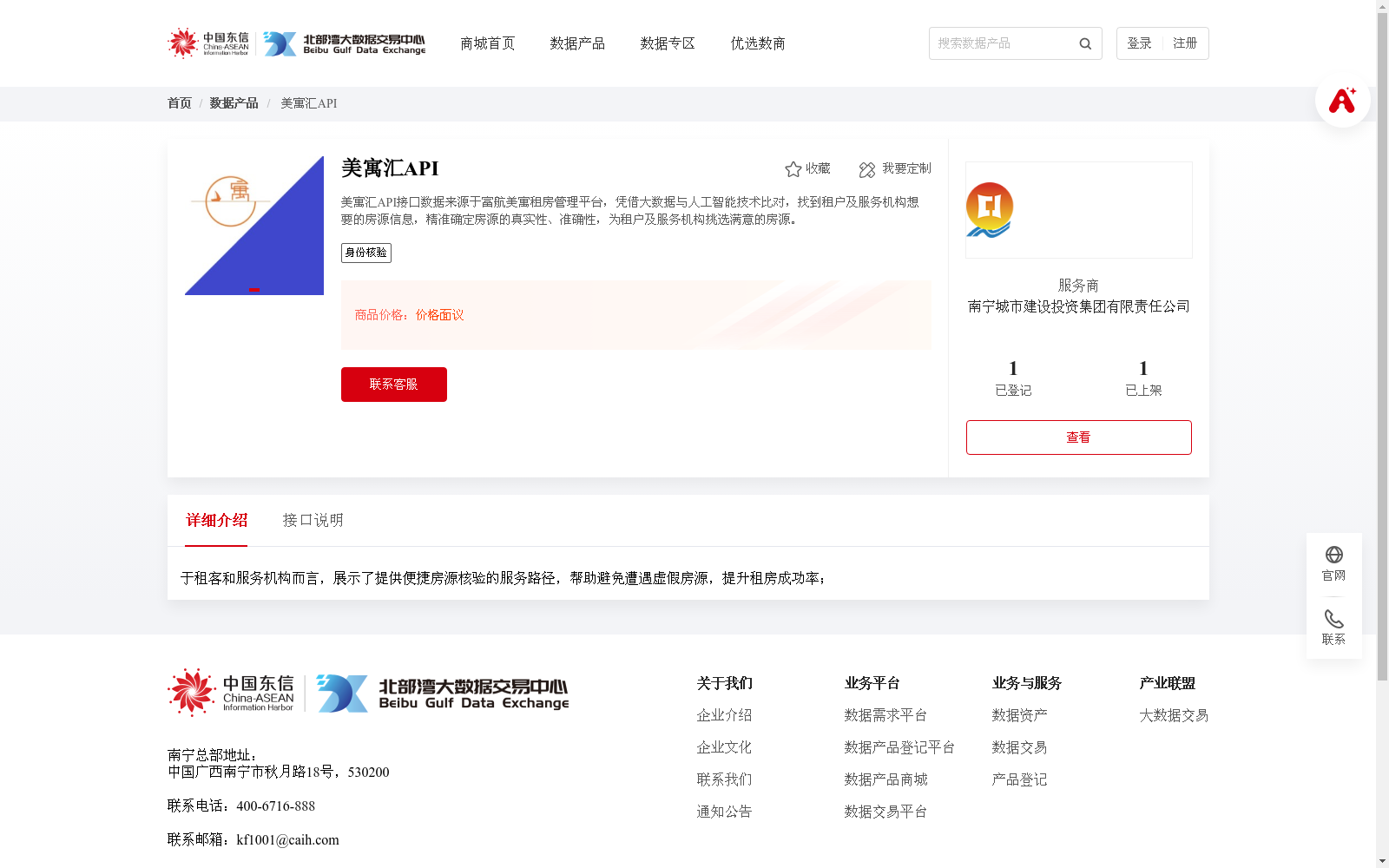Open footer link 数据产品商城

click(885, 779)
